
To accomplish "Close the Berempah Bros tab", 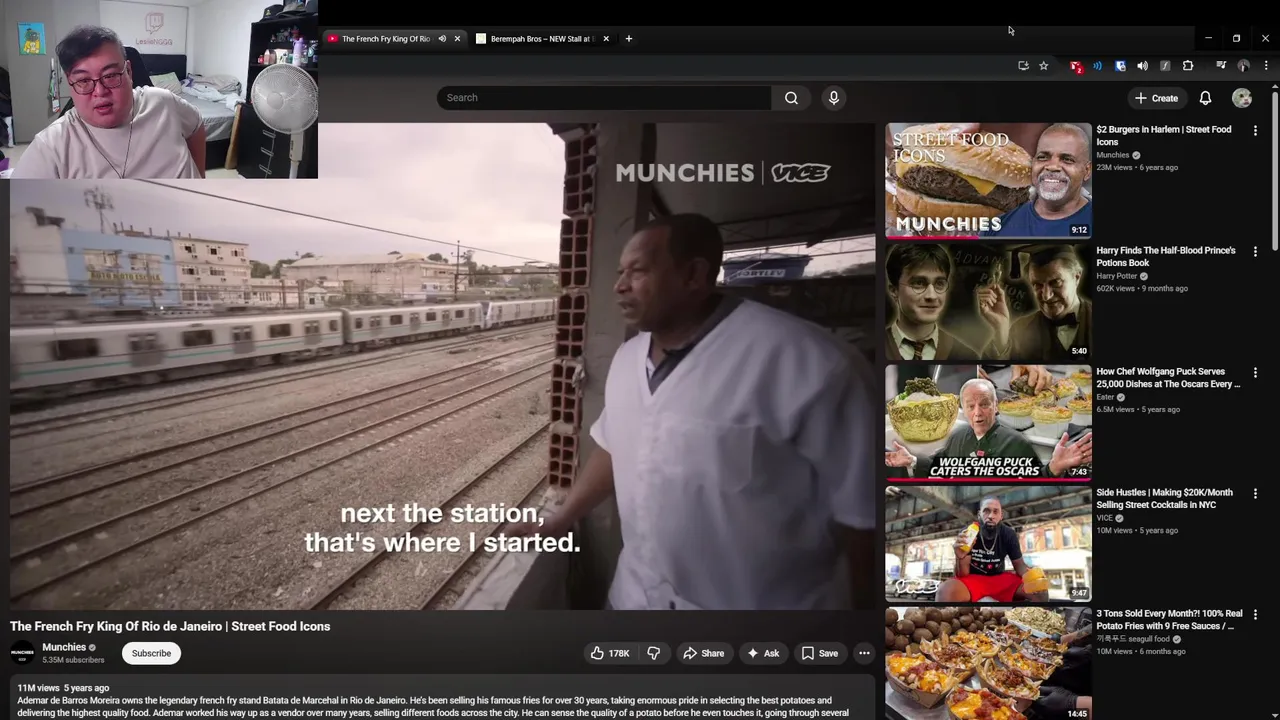I will 606,39.
